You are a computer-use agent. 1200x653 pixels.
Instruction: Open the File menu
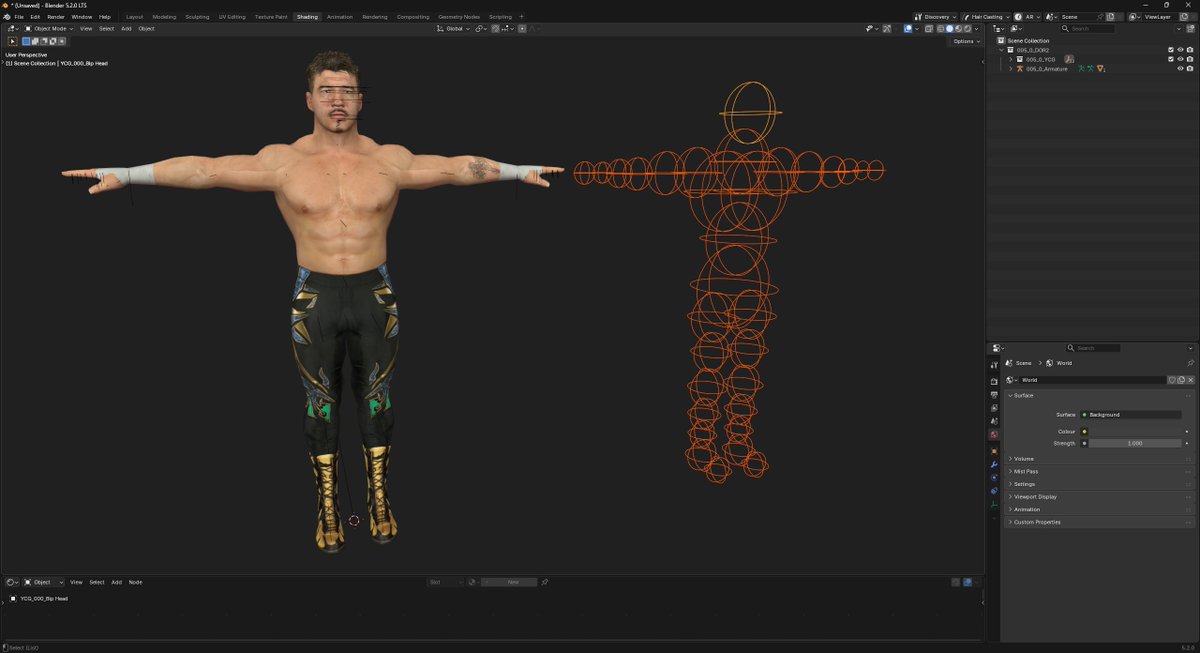(19, 17)
